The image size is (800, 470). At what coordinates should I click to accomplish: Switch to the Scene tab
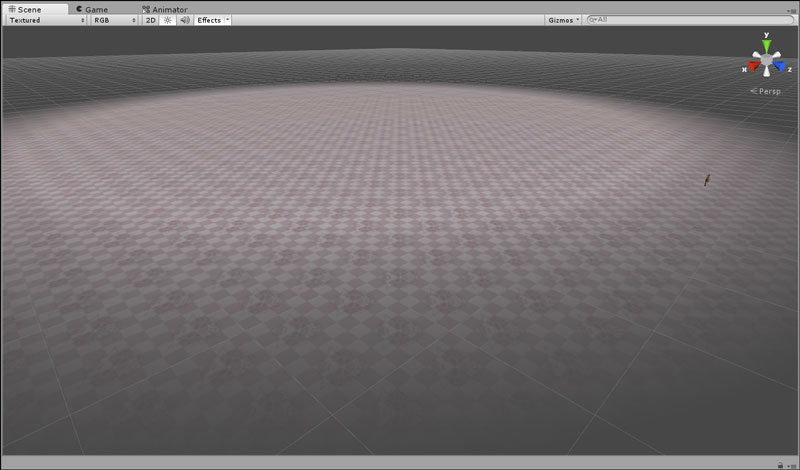point(35,9)
